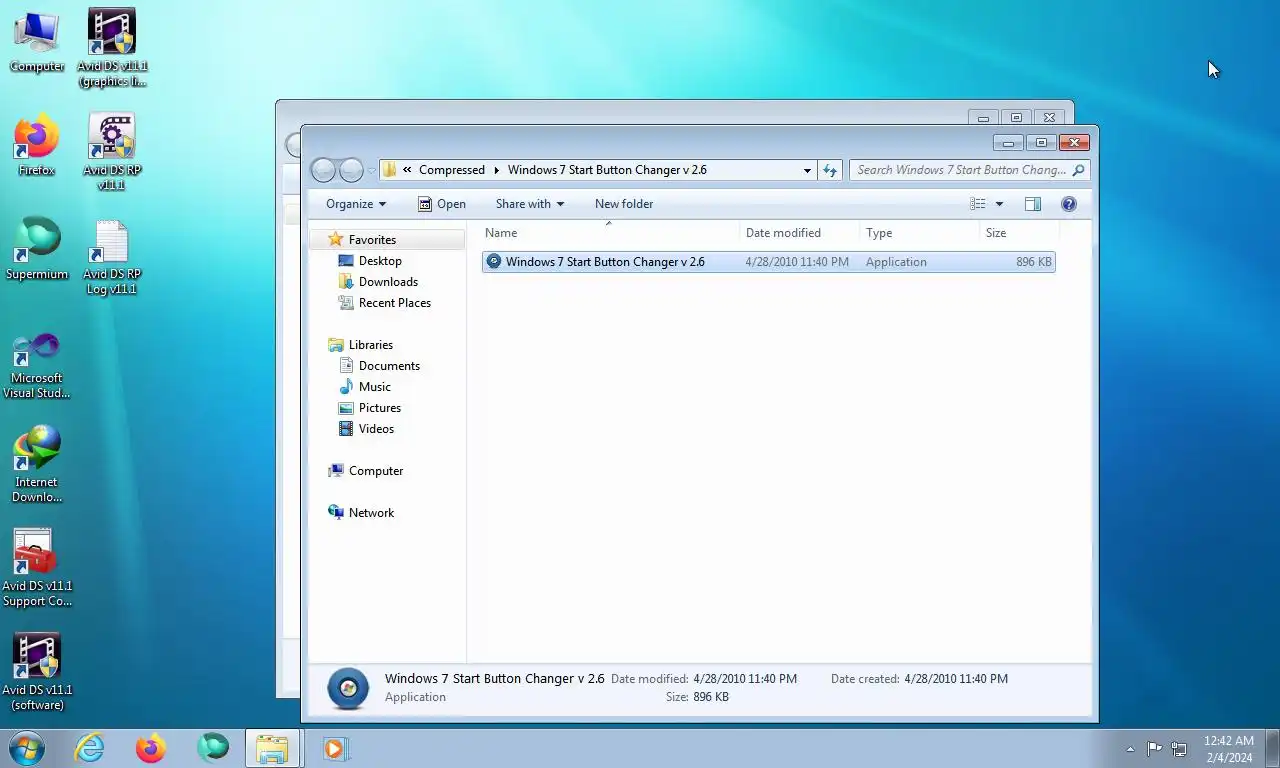Open Windows Media Player taskbar icon
Image resolution: width=1280 pixels, height=768 pixels.
[x=335, y=748]
